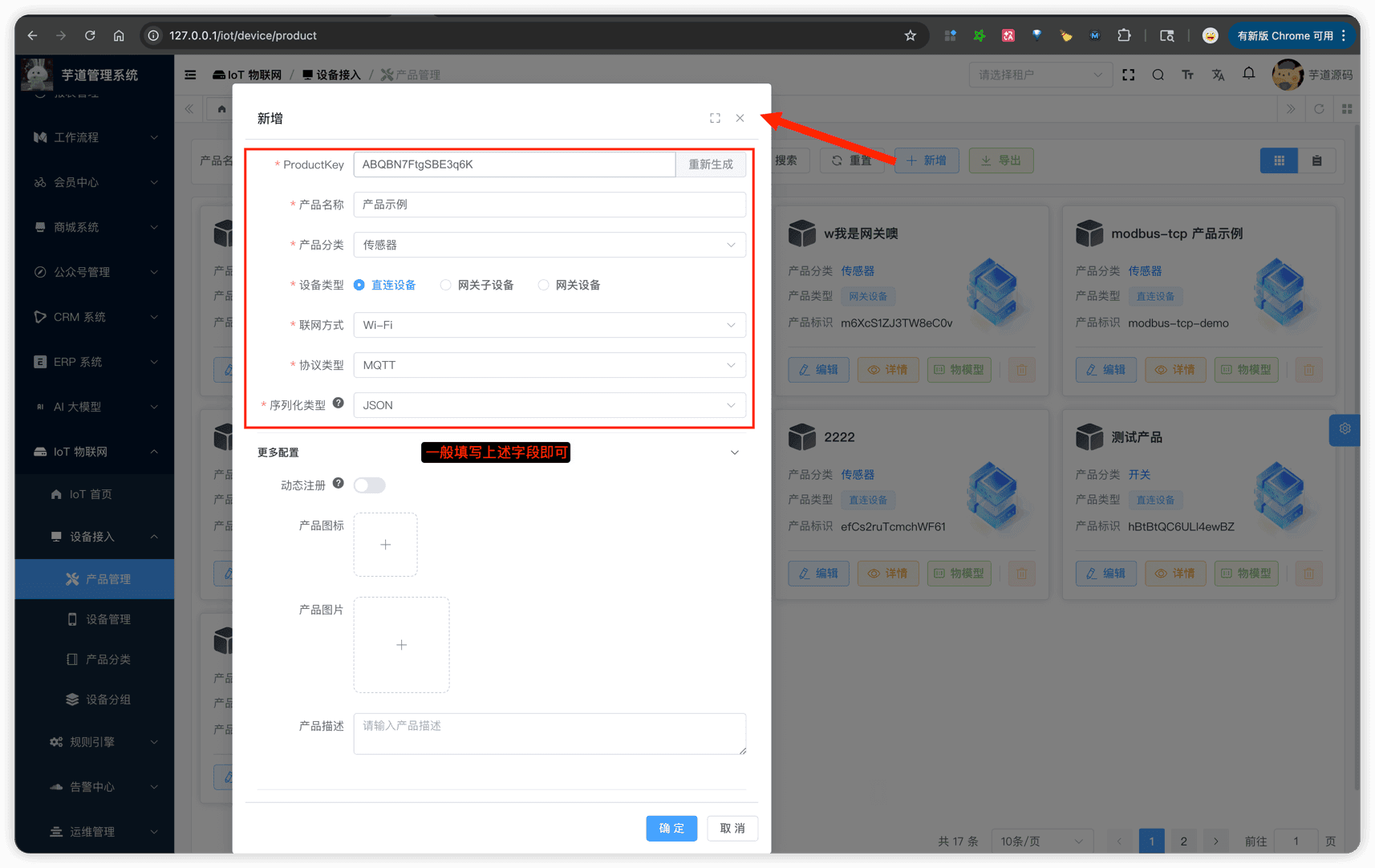Image resolution: width=1375 pixels, height=868 pixels.
Task: Enable the 动态注册 toggle
Action: pos(369,485)
